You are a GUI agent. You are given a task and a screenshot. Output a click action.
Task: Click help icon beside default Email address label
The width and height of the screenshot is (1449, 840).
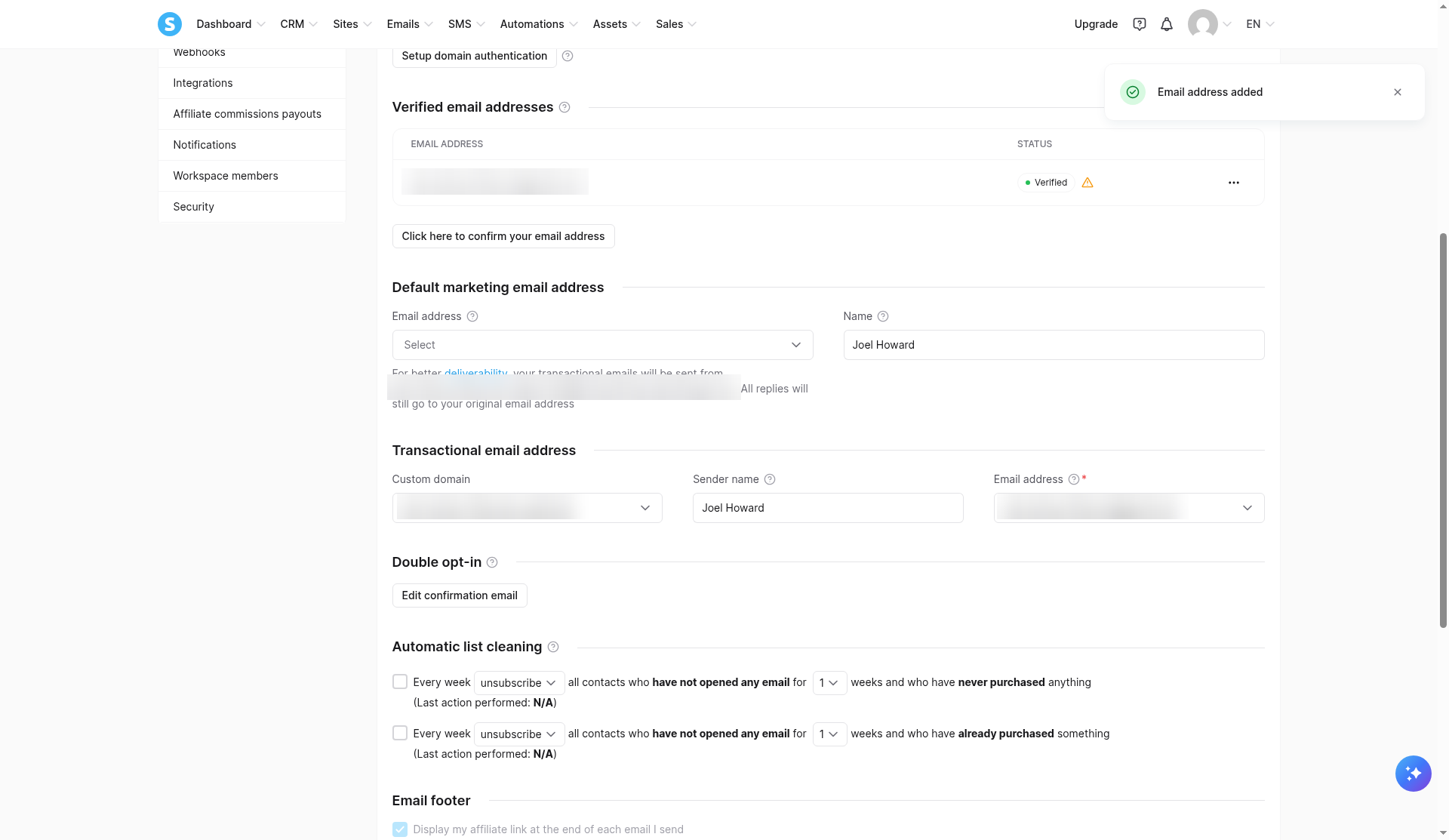[x=472, y=316]
